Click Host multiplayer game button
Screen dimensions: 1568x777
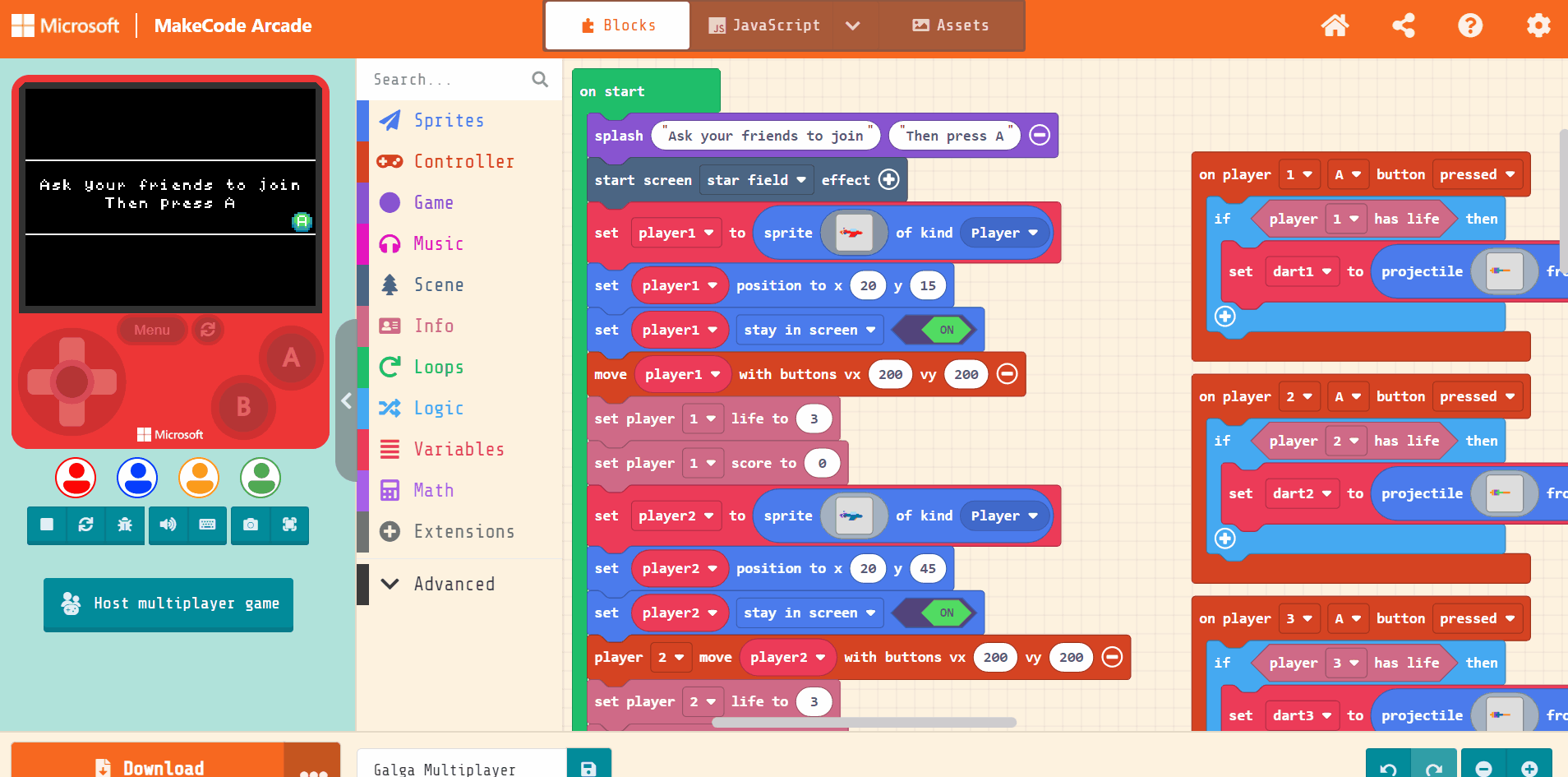(x=168, y=604)
